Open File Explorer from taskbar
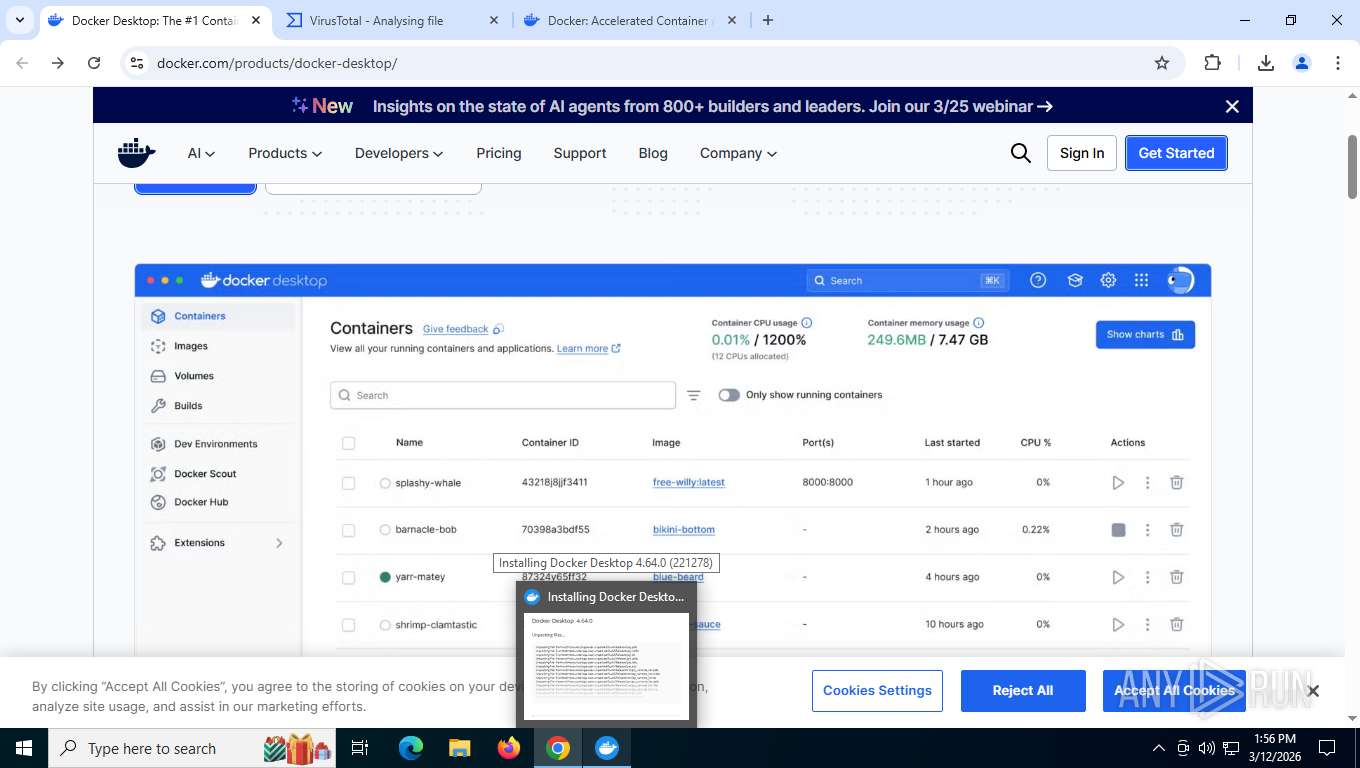Screen dimensions: 1360x768 (459, 748)
